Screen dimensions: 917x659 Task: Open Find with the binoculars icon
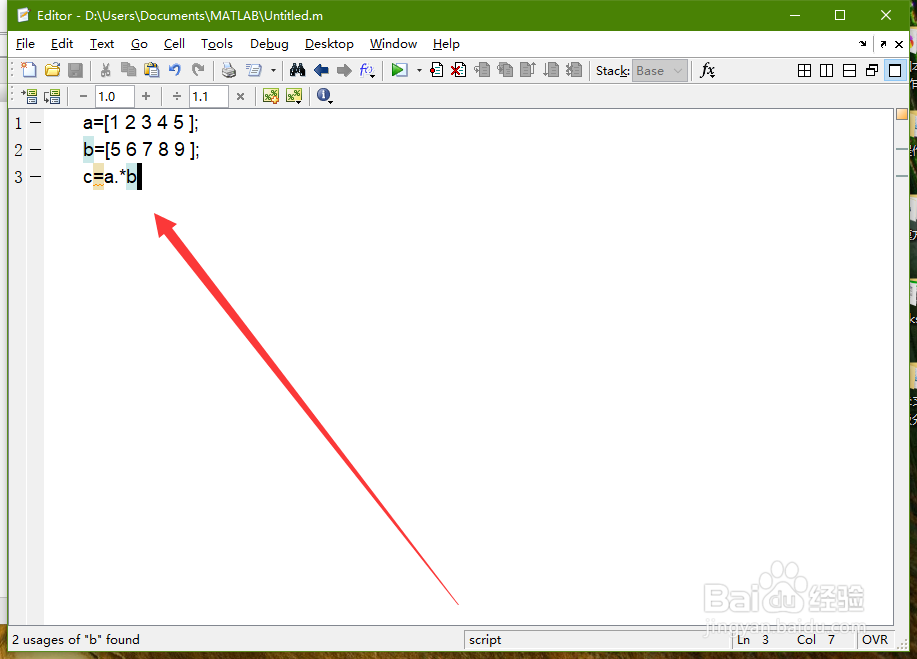[297, 70]
